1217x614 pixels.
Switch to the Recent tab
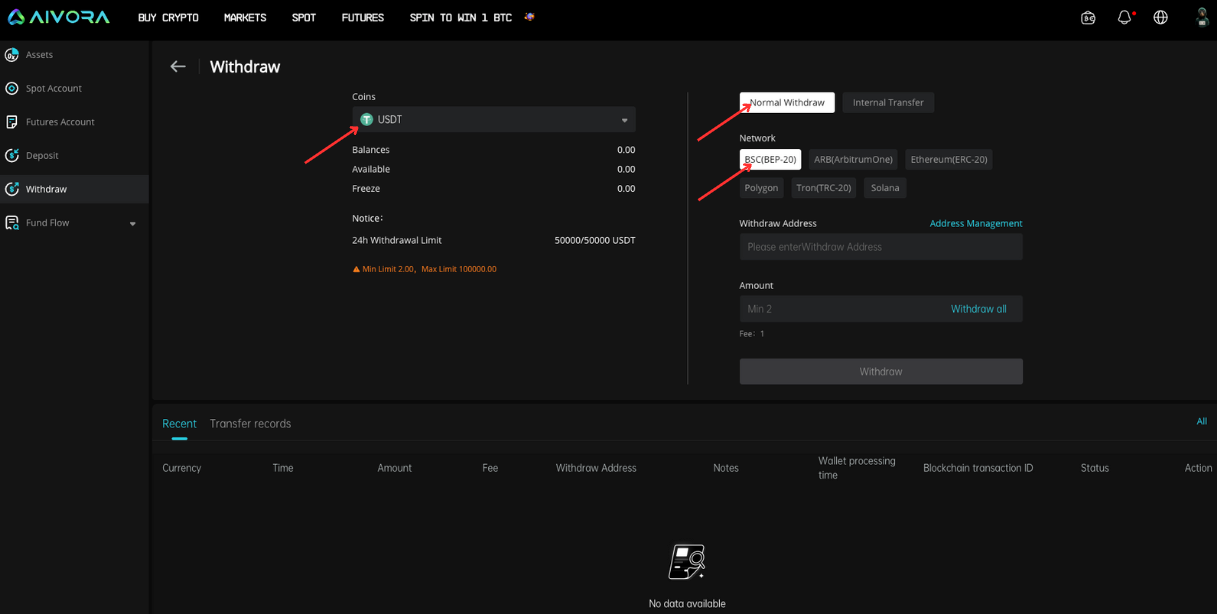pos(179,424)
